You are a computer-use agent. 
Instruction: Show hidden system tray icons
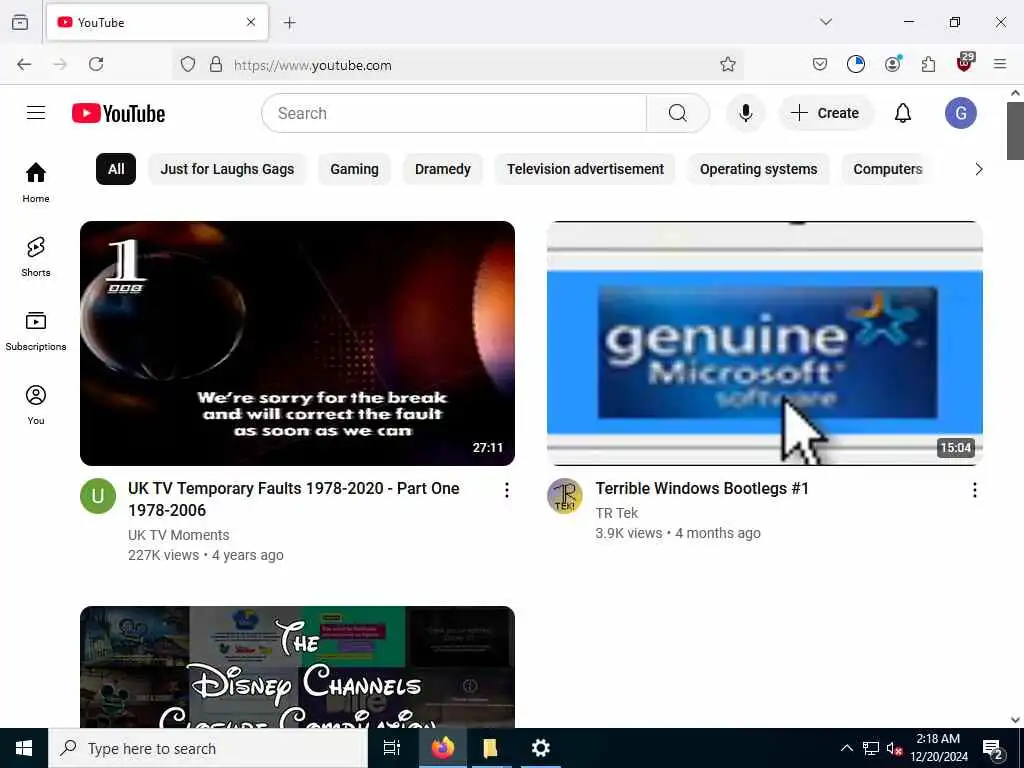[x=846, y=748]
